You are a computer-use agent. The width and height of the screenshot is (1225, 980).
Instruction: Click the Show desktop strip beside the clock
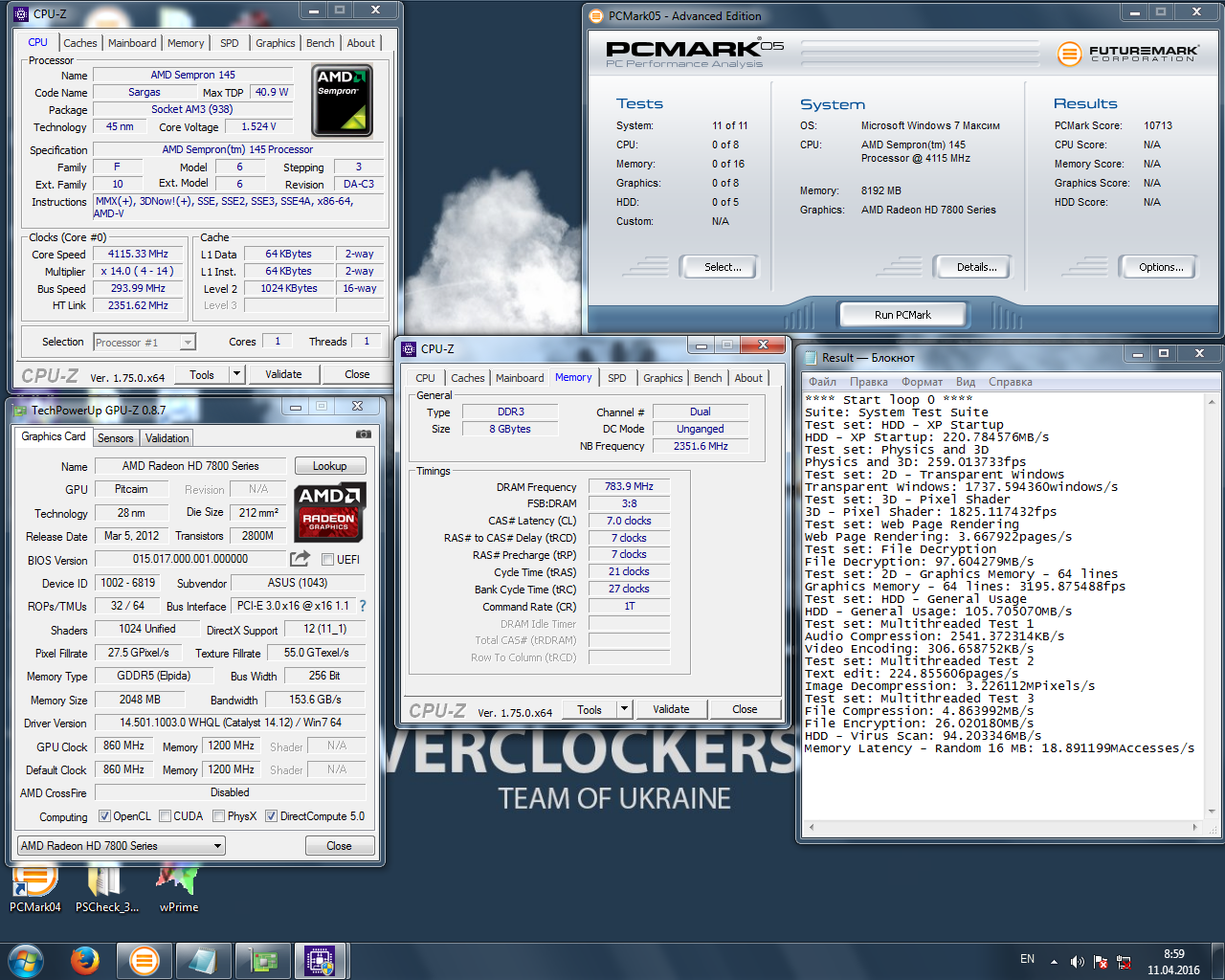tap(1217, 962)
